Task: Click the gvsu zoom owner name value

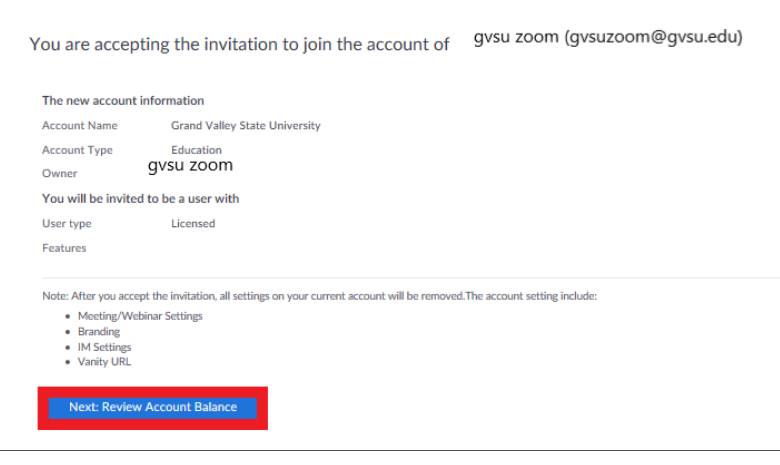Action: click(190, 165)
